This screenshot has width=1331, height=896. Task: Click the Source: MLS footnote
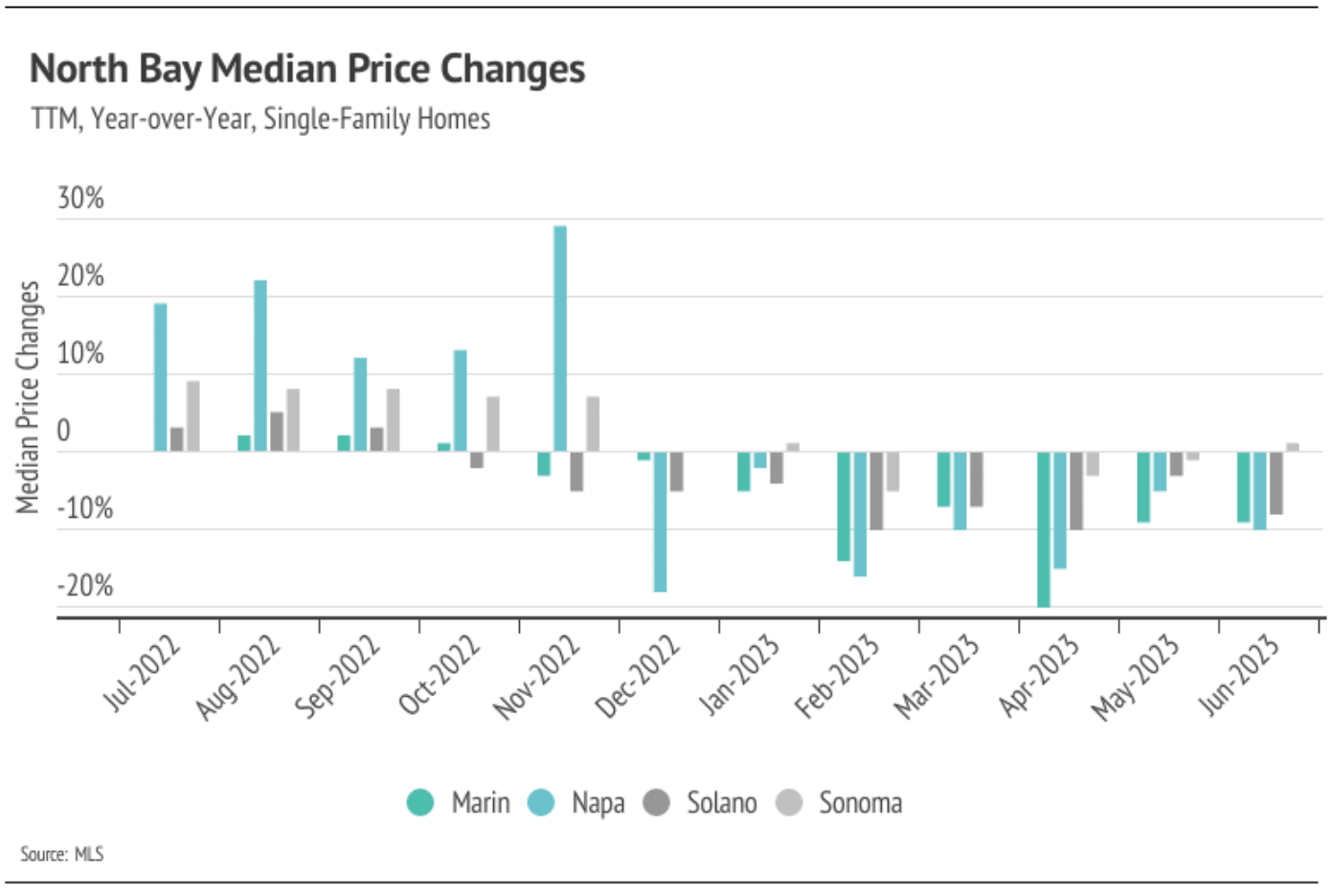[61, 854]
